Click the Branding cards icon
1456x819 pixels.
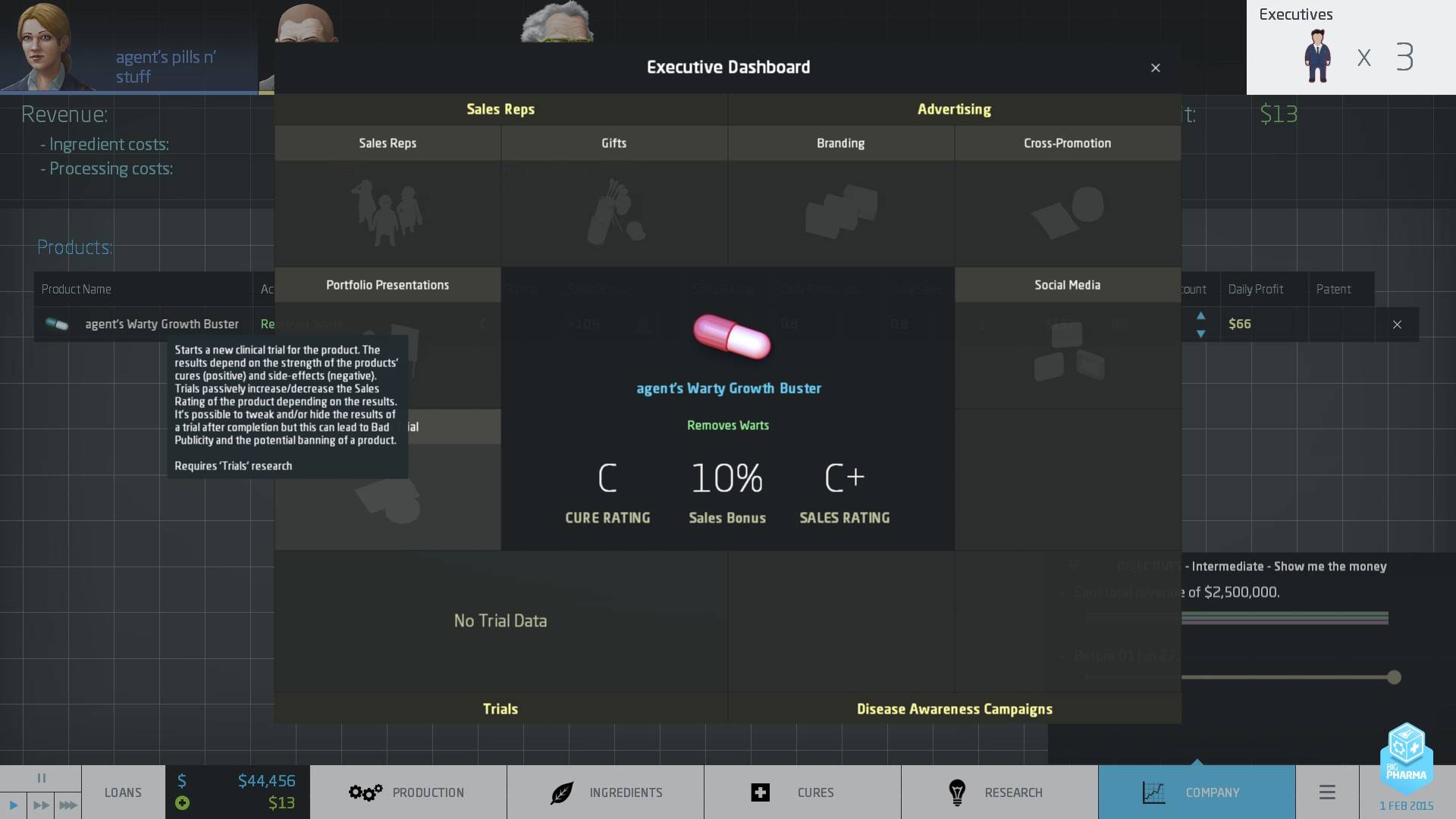click(841, 211)
